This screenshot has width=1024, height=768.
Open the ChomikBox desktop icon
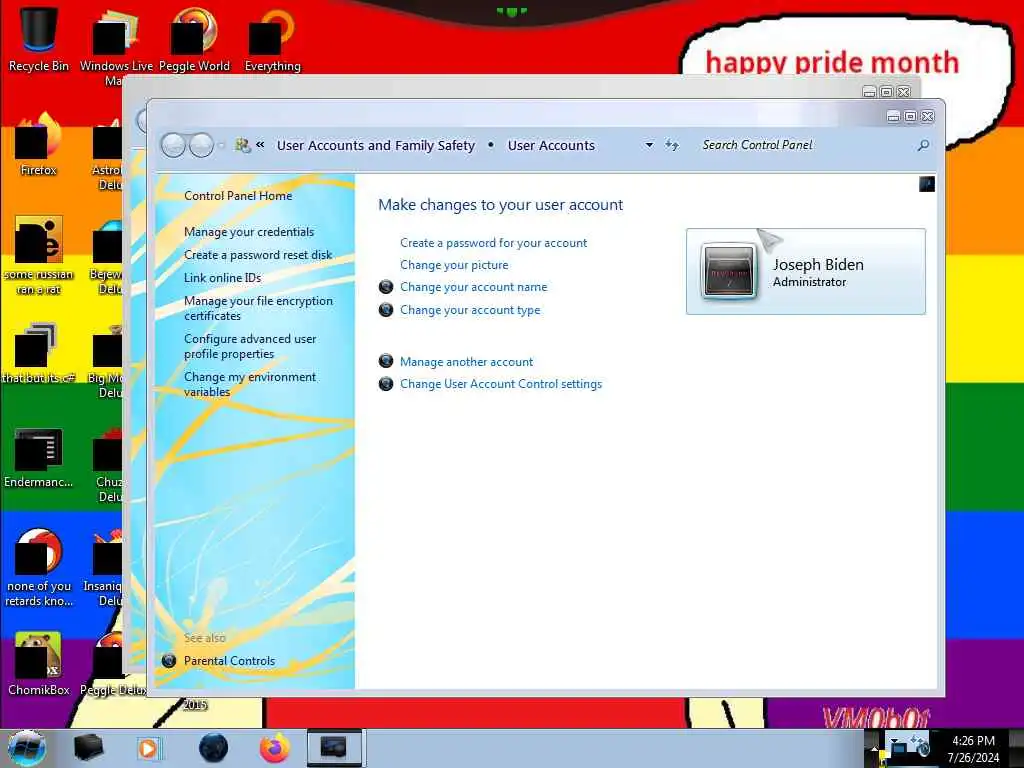click(39, 664)
